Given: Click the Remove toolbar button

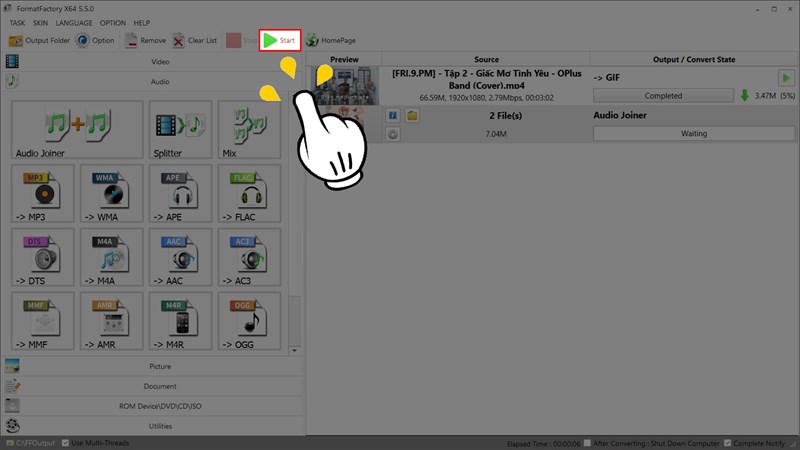Looking at the screenshot, I should 145,40.
